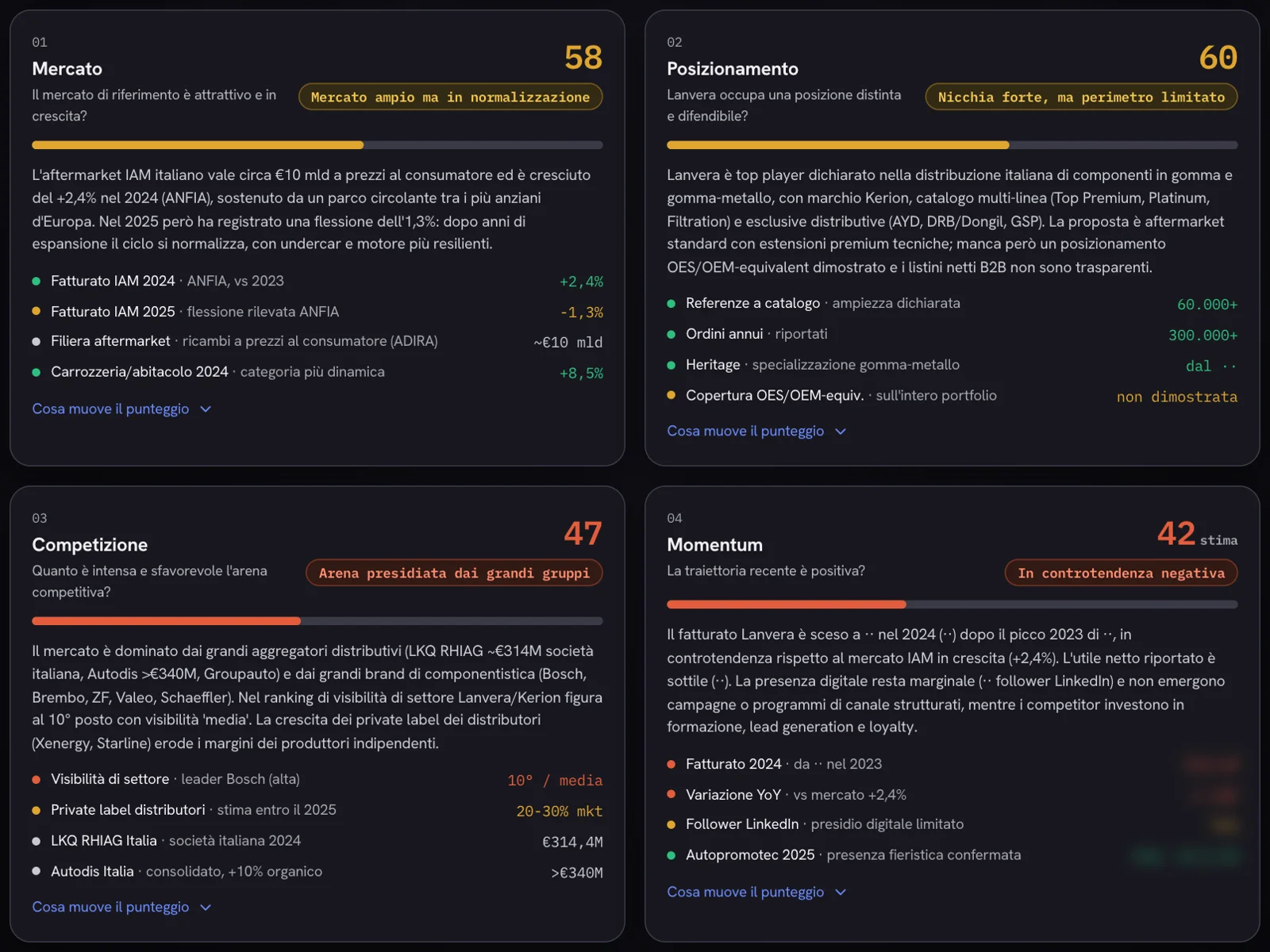1270x952 pixels.
Task: Click the green dot beside Autopromotec 2025
Action: [x=672, y=855]
